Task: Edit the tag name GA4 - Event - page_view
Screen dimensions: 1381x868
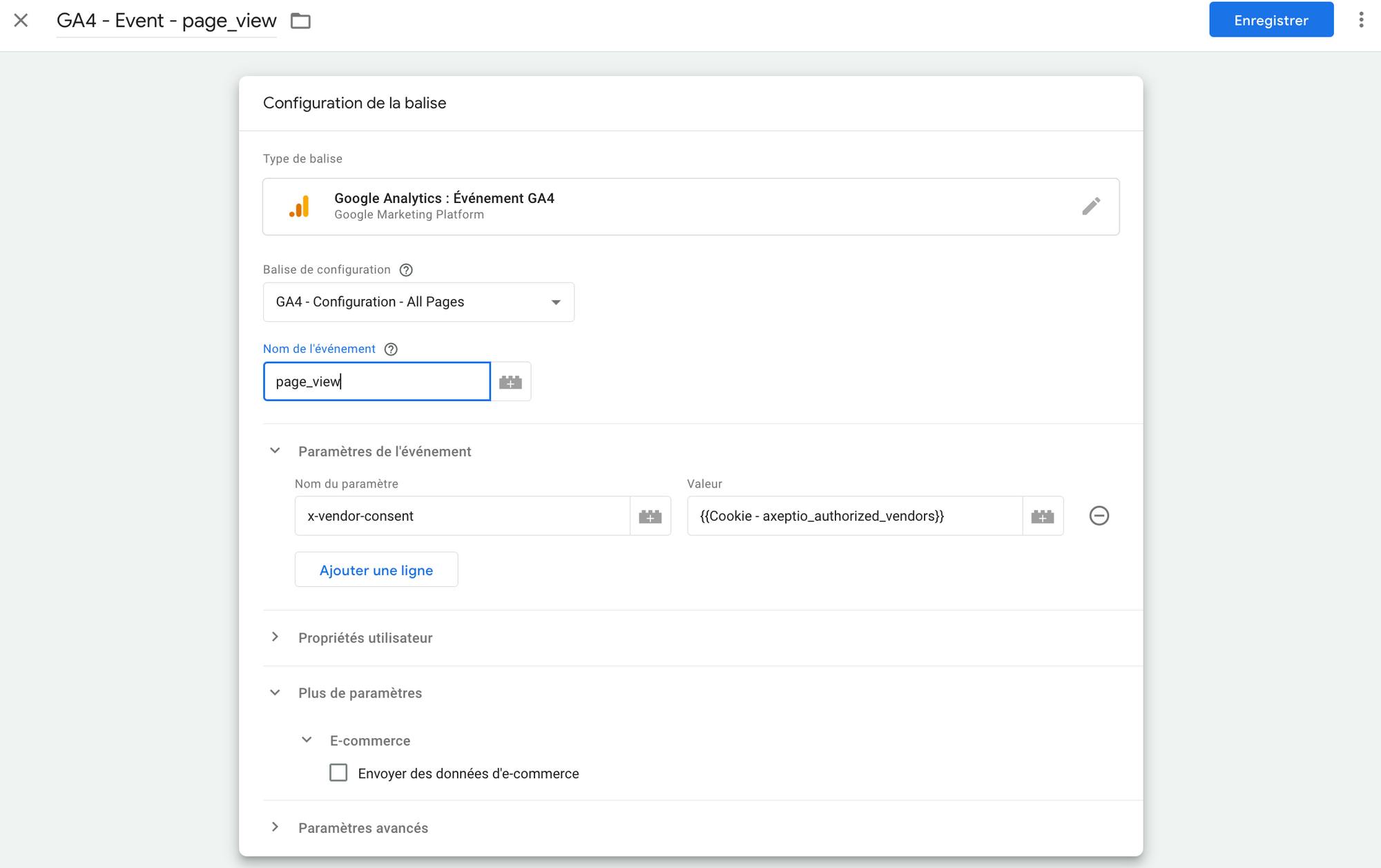Action: pyautogui.click(x=166, y=21)
